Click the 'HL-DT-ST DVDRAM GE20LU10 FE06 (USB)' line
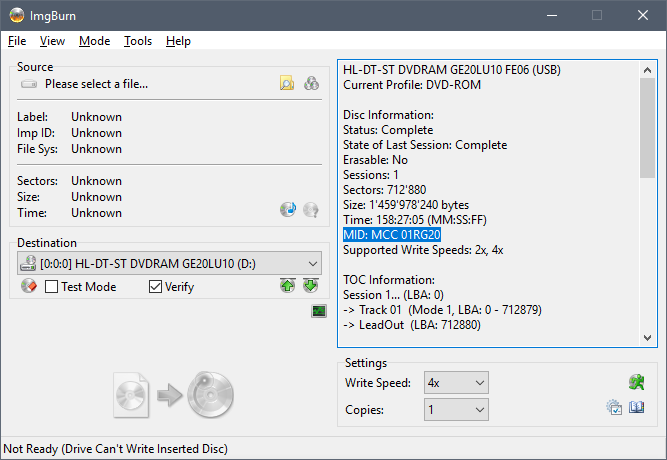Image resolution: width=667 pixels, height=460 pixels. click(452, 69)
